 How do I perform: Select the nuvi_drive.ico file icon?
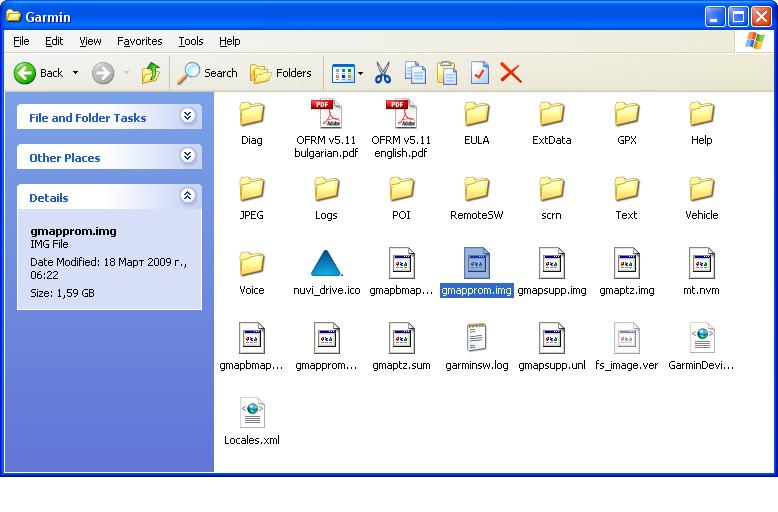[326, 264]
